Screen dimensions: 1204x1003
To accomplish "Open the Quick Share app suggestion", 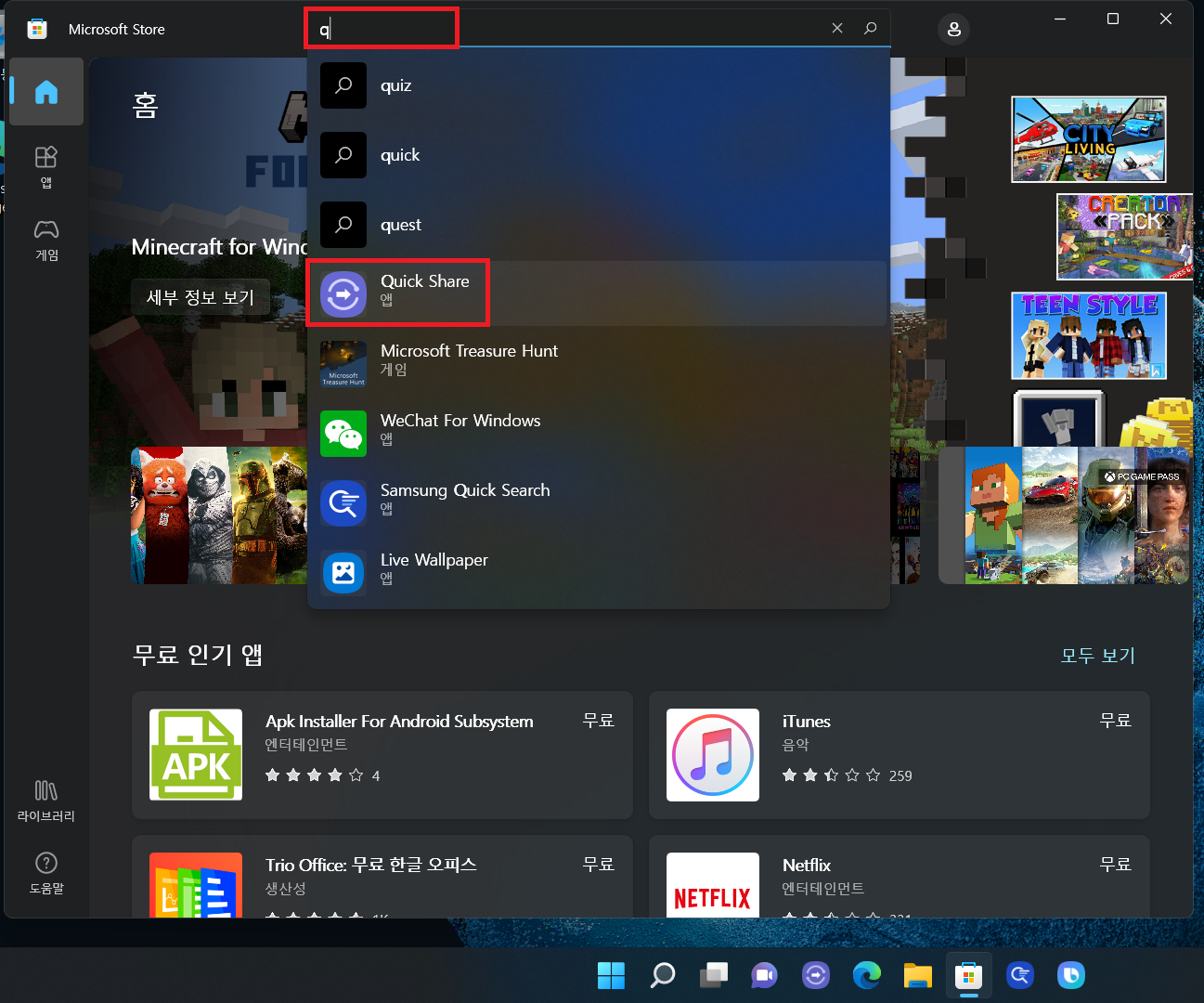I will click(x=599, y=293).
